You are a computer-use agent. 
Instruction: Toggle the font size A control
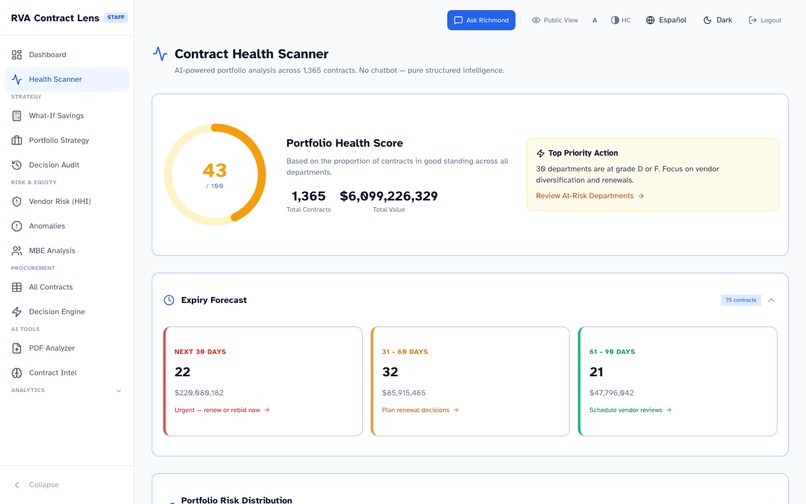(x=595, y=21)
